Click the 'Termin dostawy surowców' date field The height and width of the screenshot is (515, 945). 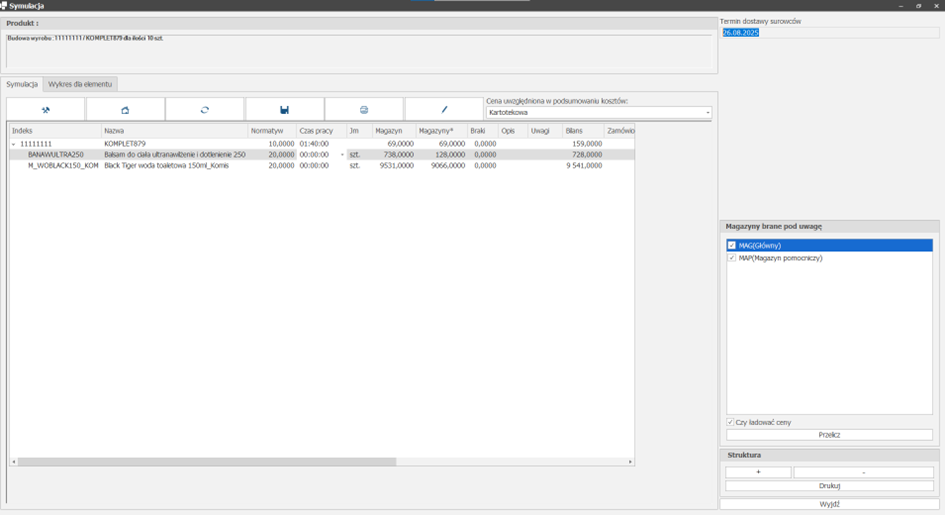[x=829, y=33]
